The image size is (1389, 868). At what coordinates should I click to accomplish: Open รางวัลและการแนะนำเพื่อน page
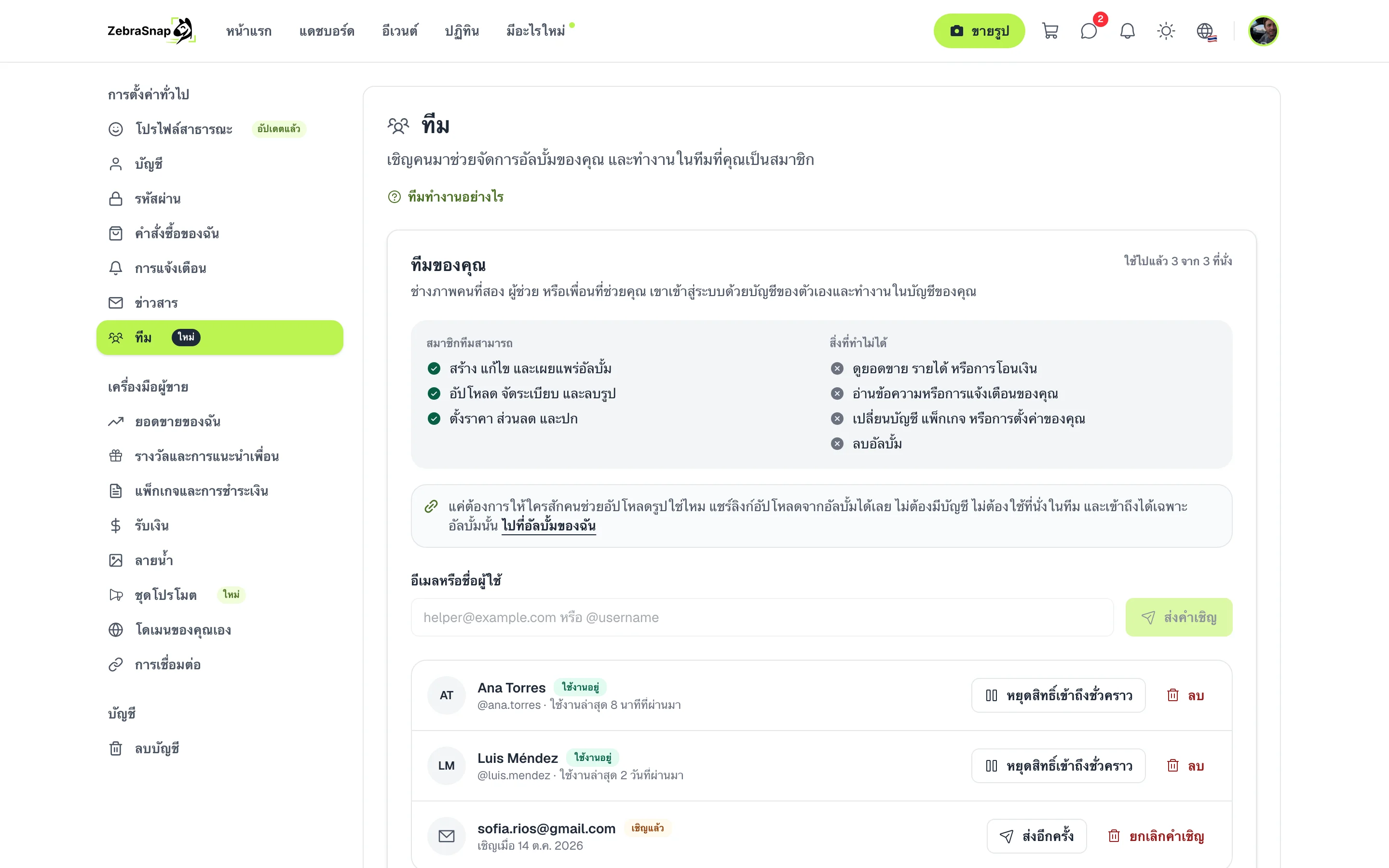click(220, 456)
